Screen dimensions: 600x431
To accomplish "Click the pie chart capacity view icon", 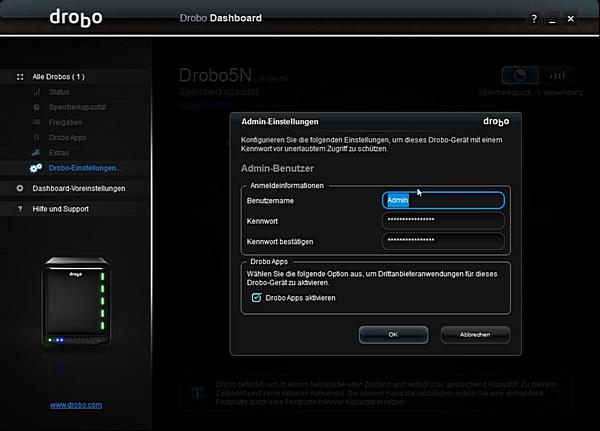I will click(520, 75).
